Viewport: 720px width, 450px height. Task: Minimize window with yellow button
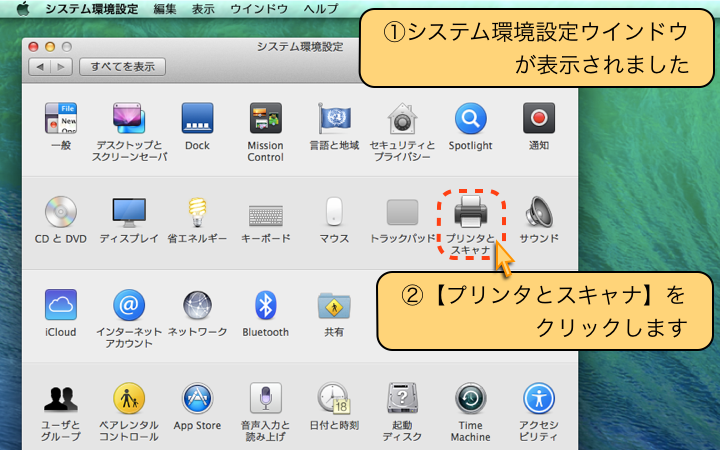tap(50, 47)
